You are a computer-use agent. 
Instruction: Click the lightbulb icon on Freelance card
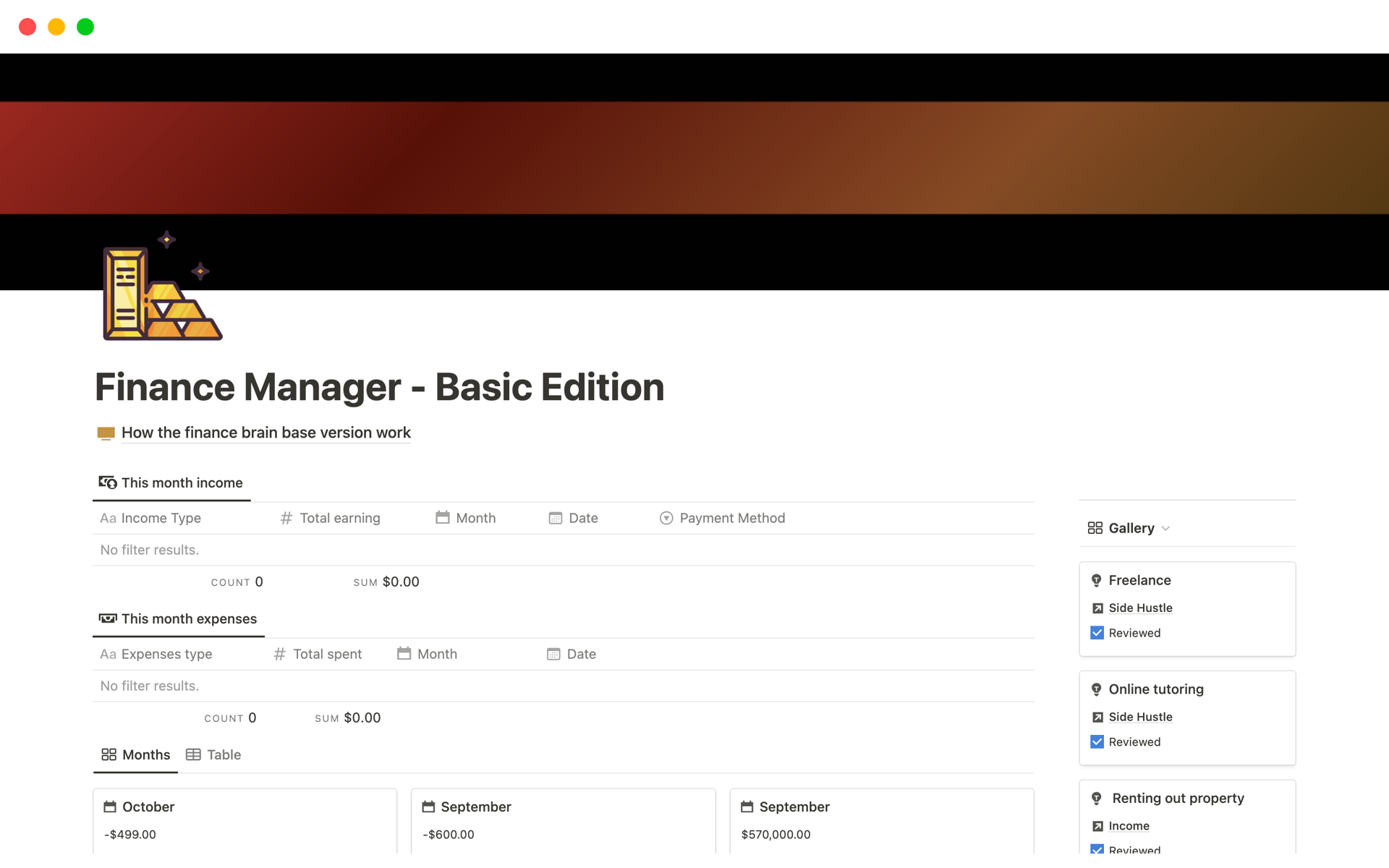pos(1096,580)
